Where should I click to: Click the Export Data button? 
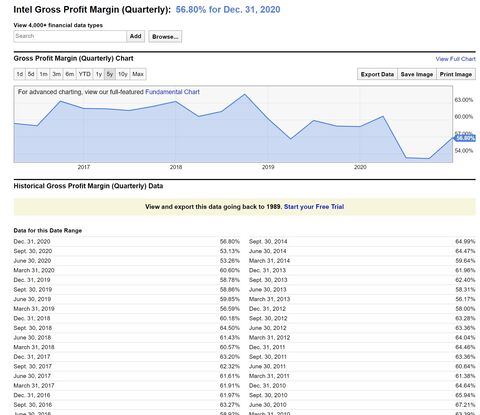click(x=377, y=74)
